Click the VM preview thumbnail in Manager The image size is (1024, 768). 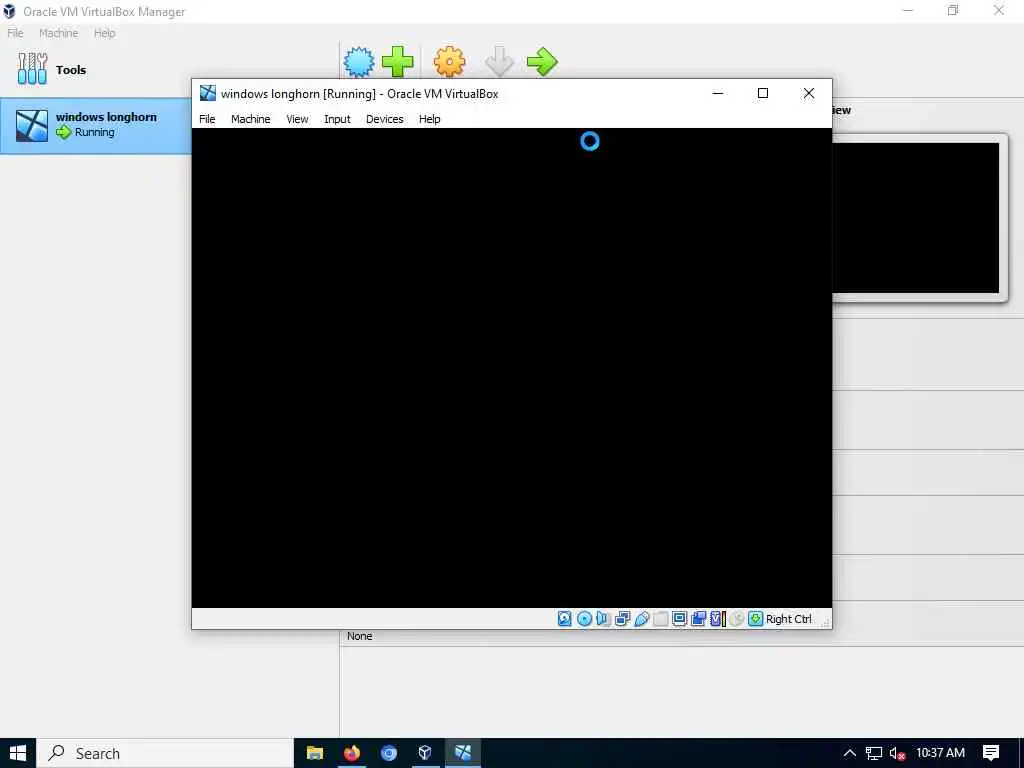(916, 217)
